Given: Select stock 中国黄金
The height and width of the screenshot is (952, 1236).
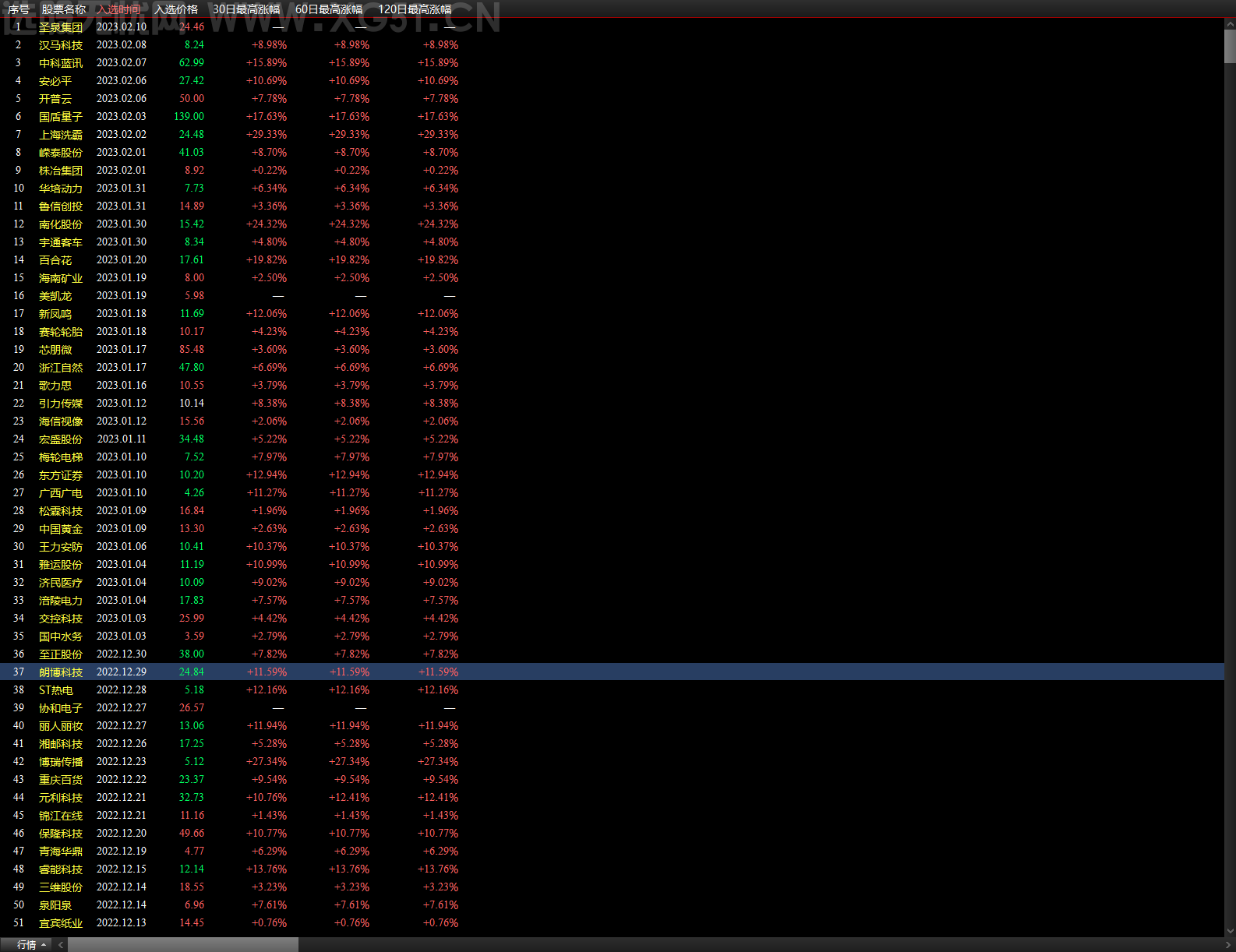Looking at the screenshot, I should pyautogui.click(x=61, y=529).
